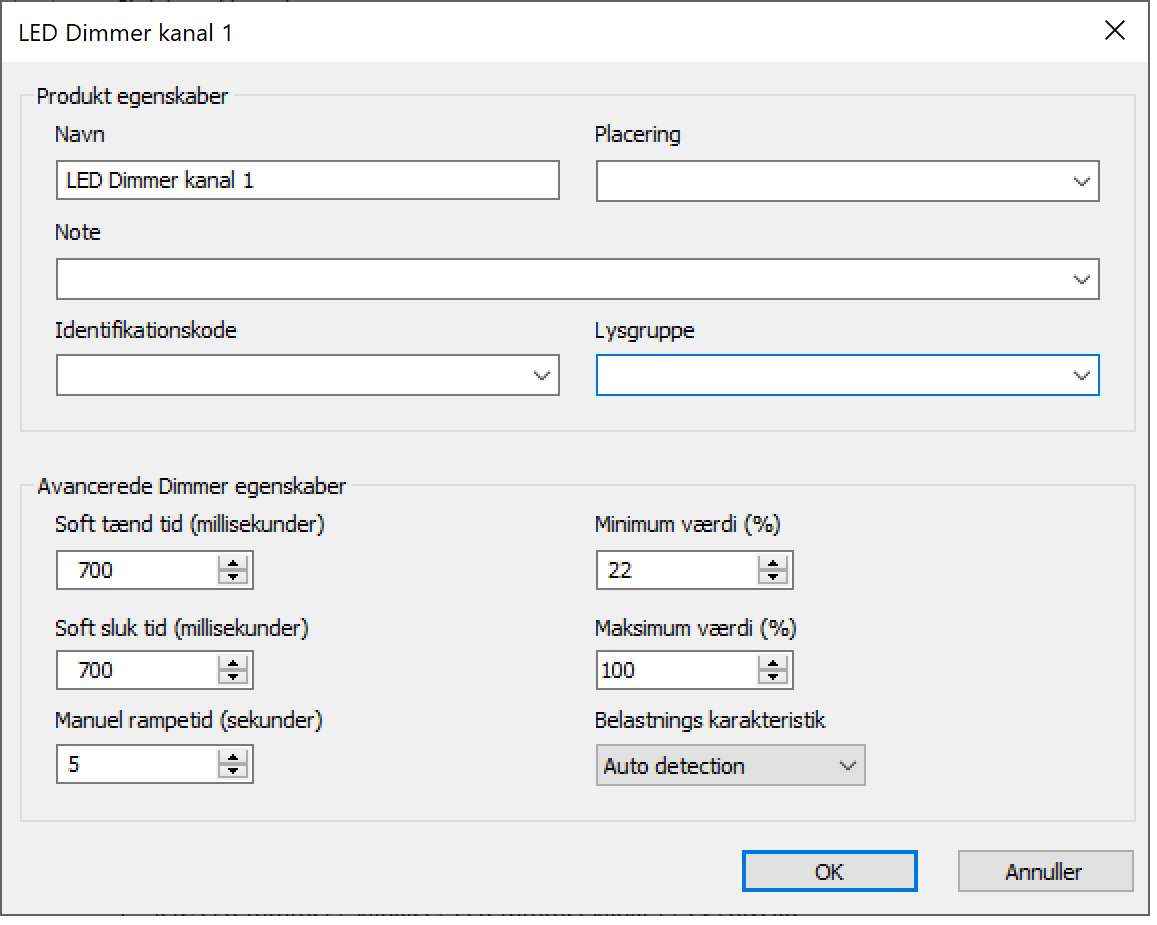Open the Identifikationskode dropdown
The height and width of the screenshot is (925, 1157).
[x=541, y=376]
